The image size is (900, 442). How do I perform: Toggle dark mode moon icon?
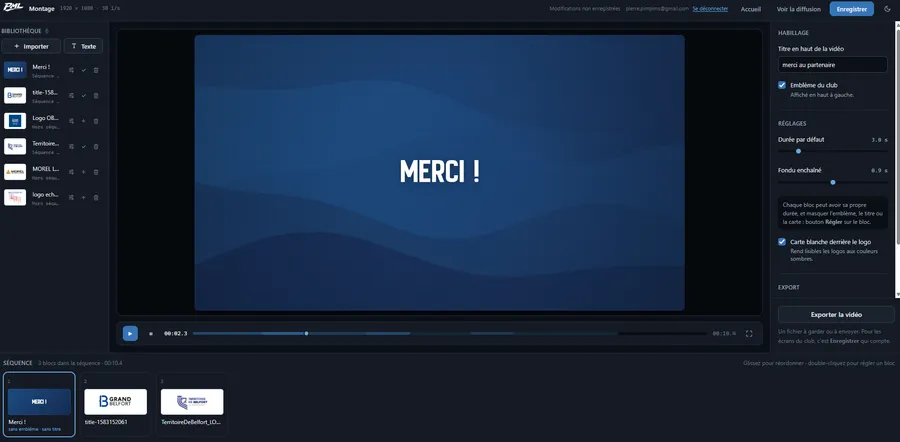[887, 9]
